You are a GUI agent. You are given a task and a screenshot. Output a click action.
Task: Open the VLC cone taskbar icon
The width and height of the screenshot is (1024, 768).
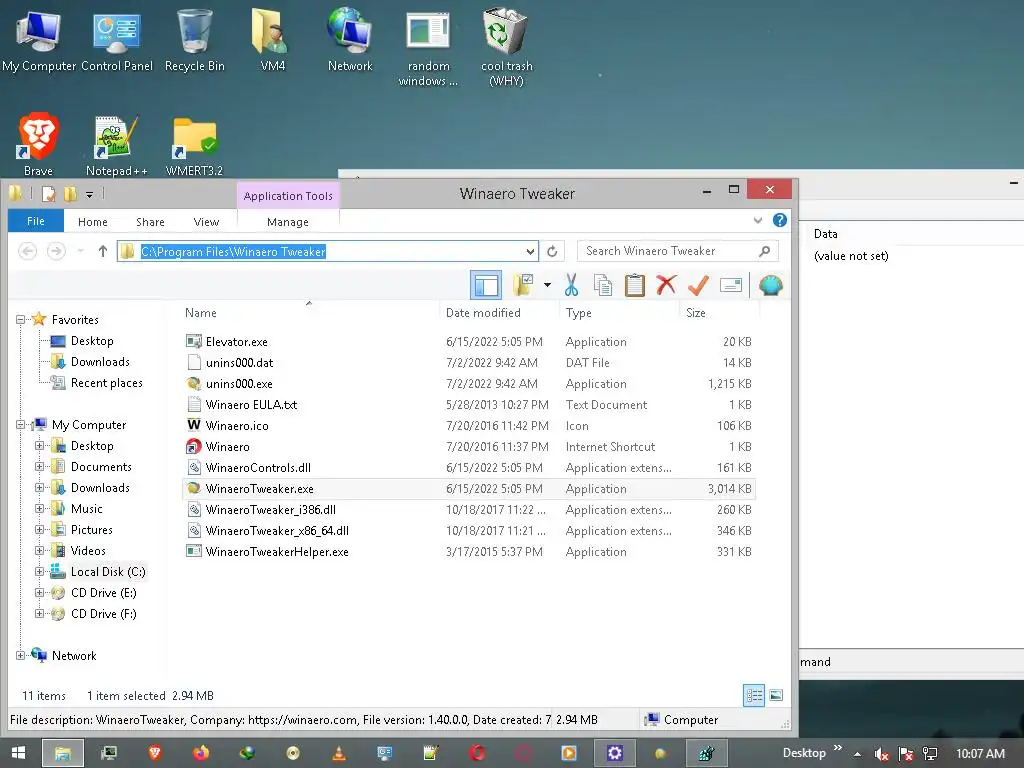coord(339,753)
